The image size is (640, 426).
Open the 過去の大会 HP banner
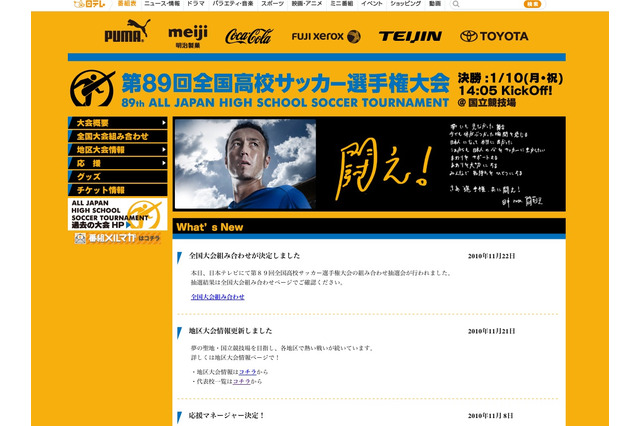(x=118, y=214)
